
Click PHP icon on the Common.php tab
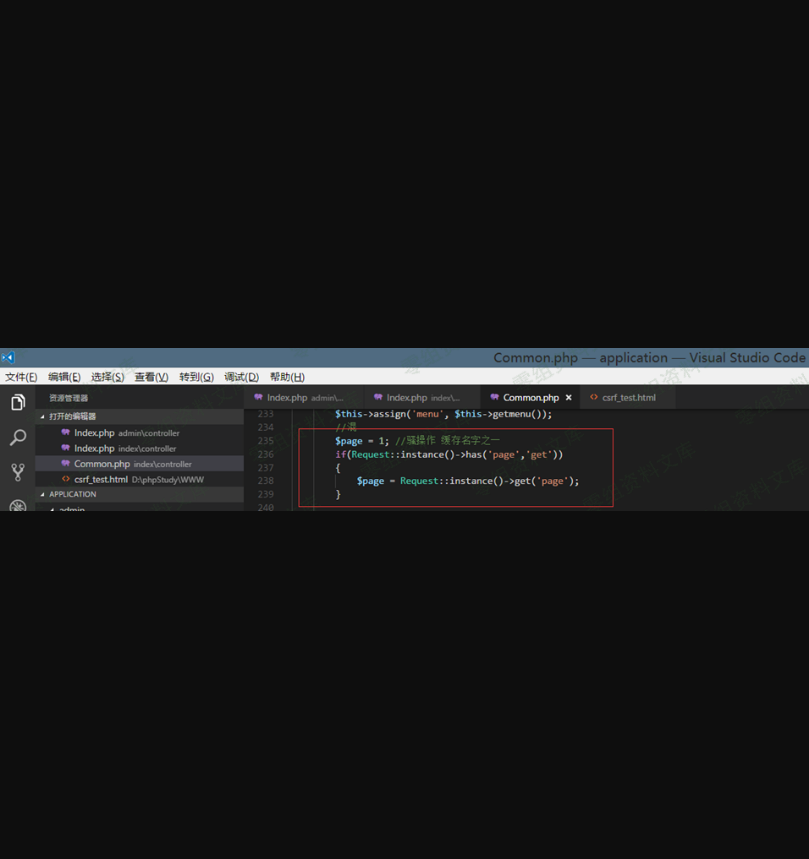[494, 398]
